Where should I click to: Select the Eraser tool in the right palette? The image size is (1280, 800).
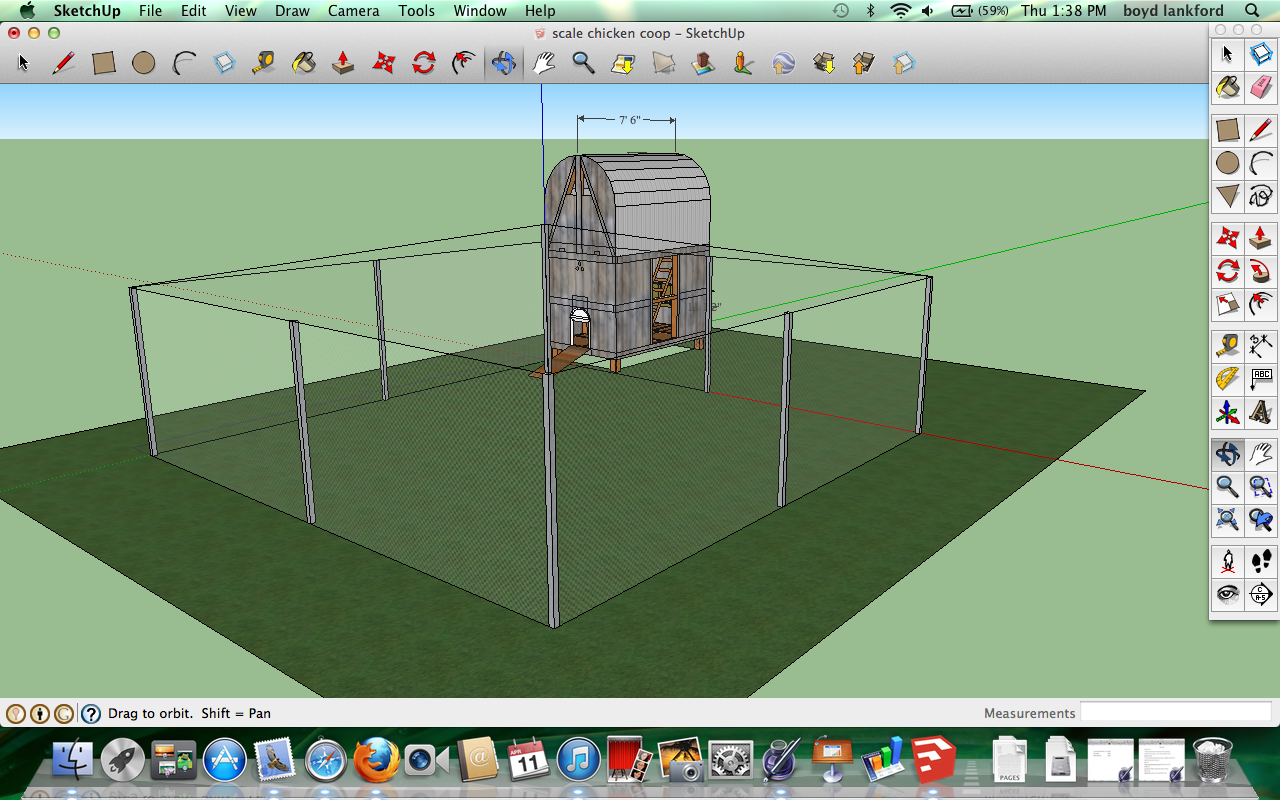click(x=1261, y=87)
